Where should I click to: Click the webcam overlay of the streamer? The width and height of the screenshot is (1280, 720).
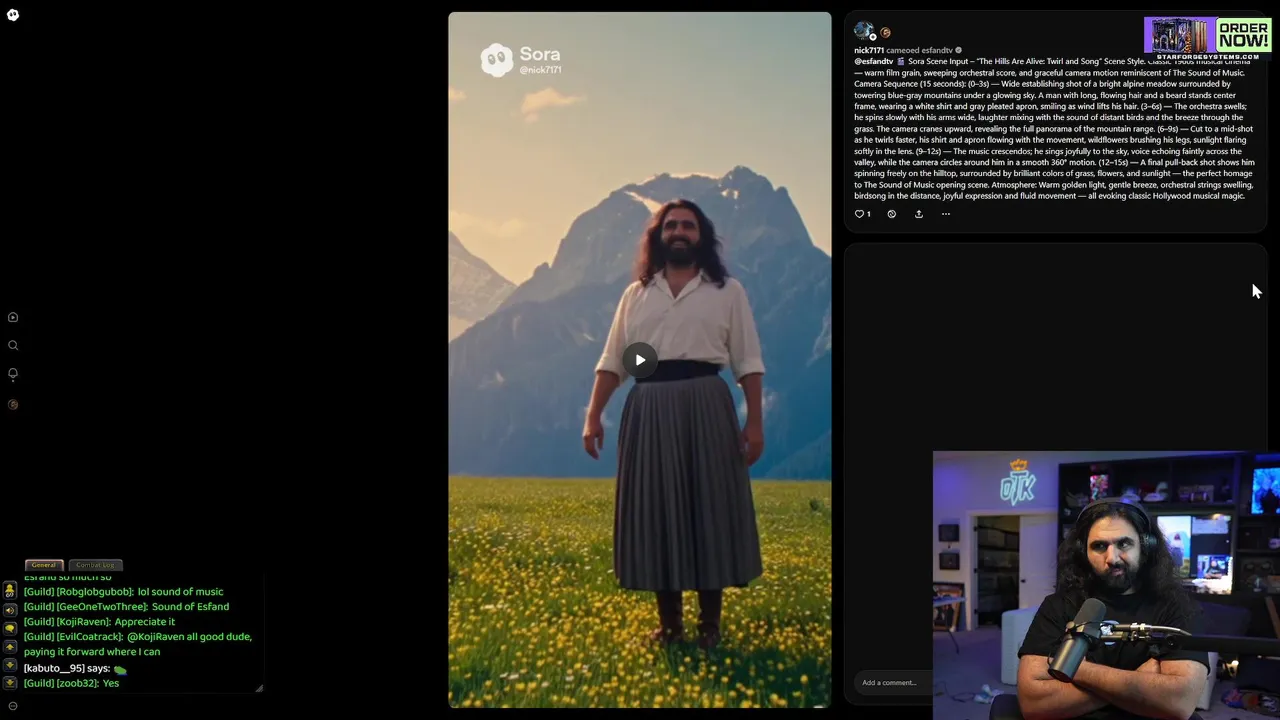click(1106, 585)
